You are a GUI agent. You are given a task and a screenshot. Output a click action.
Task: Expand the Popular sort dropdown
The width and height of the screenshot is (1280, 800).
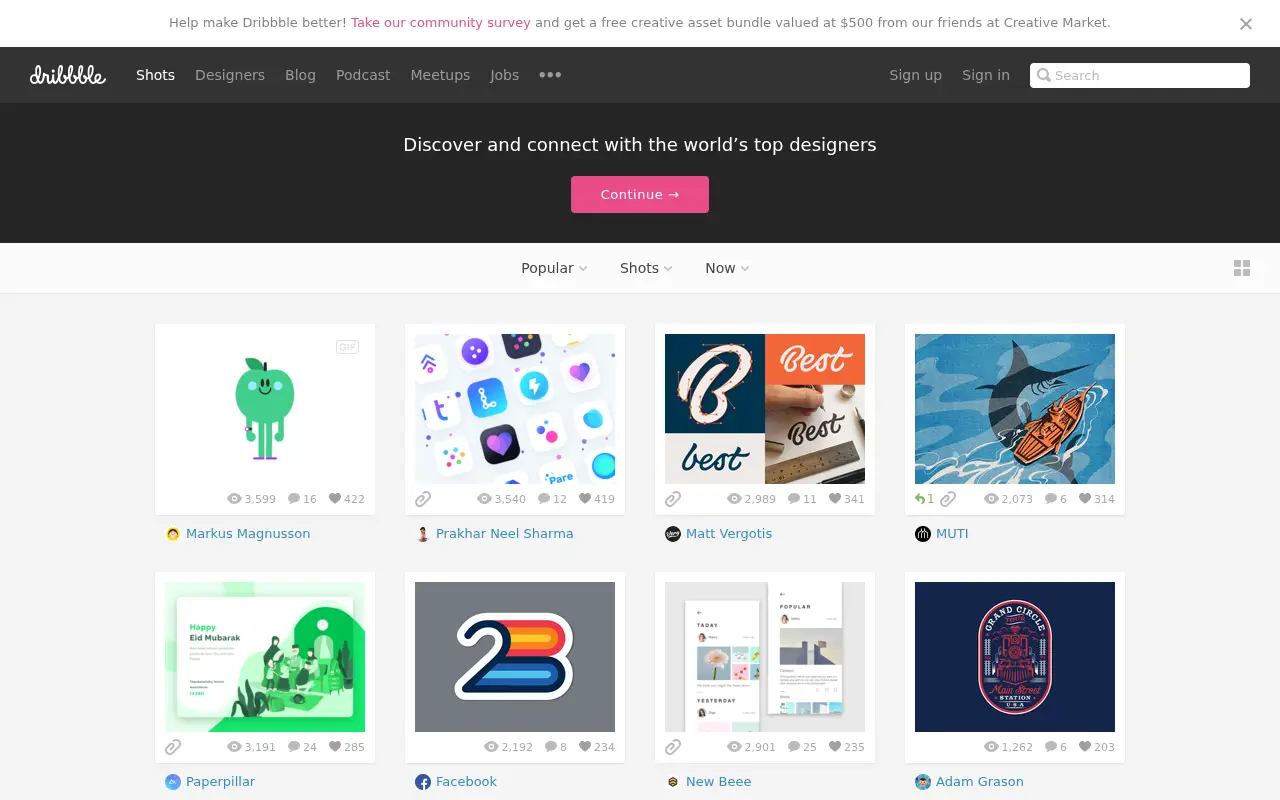click(x=554, y=268)
